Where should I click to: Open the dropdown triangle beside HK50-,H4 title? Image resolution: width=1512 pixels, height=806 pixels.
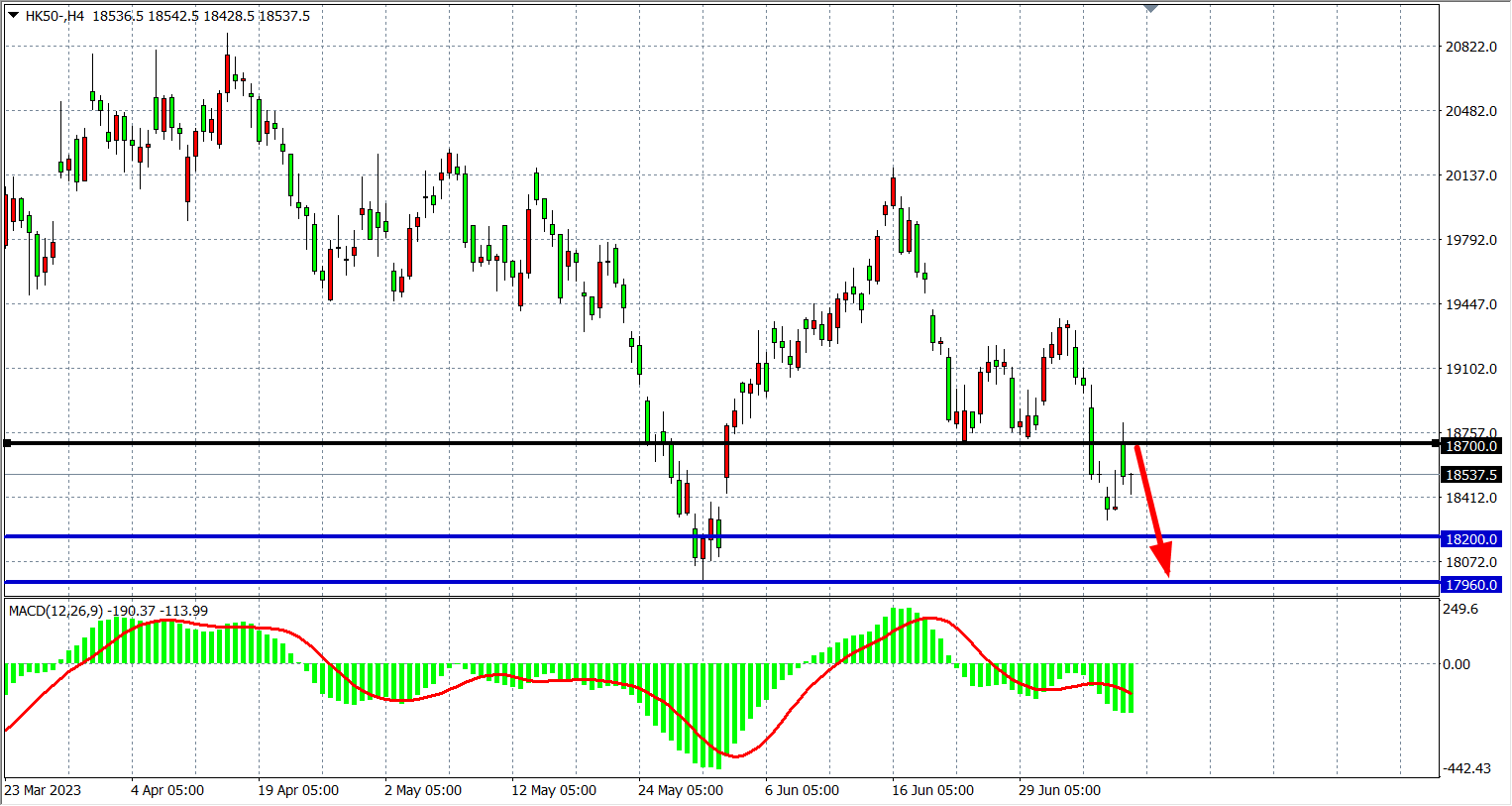click(x=13, y=15)
